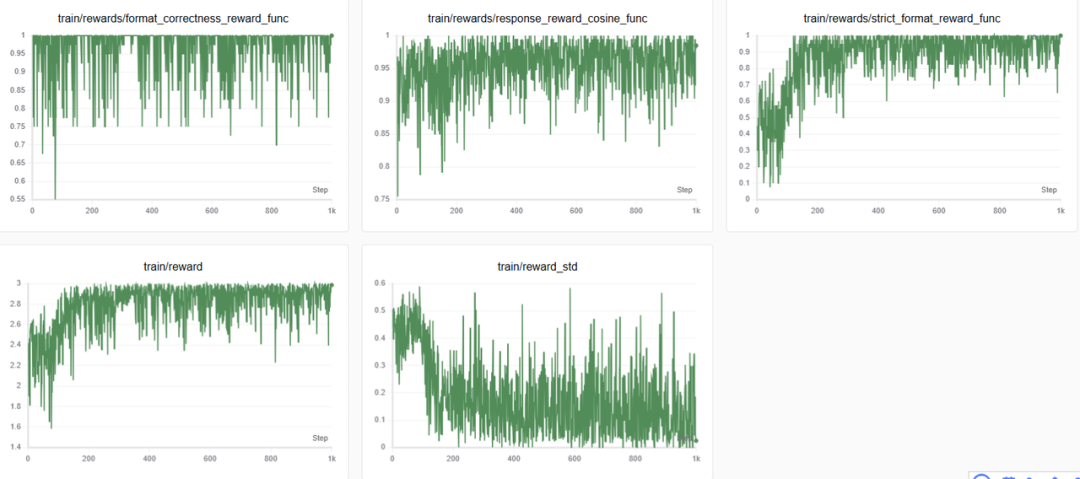This screenshot has width=1080, height=479.
Task: Select the response_reward_cosine_func line plot area
Action: [546, 117]
